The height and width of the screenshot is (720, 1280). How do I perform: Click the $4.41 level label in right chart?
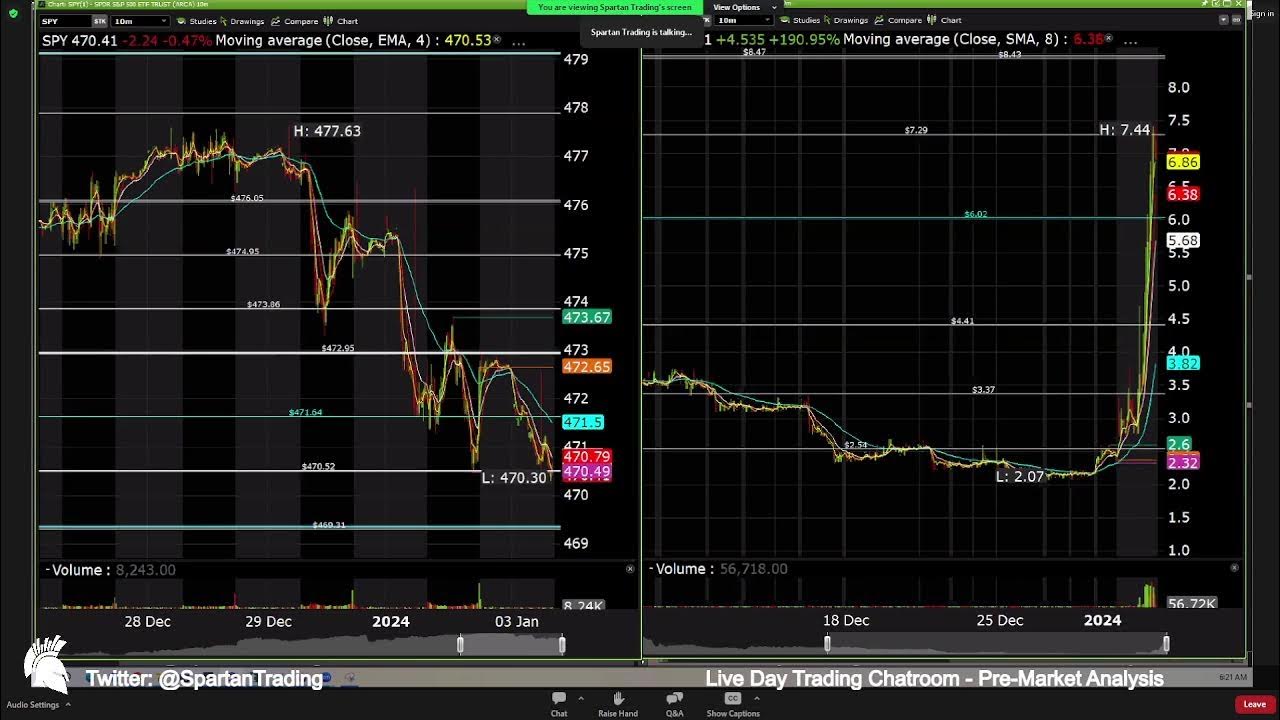[x=962, y=321]
